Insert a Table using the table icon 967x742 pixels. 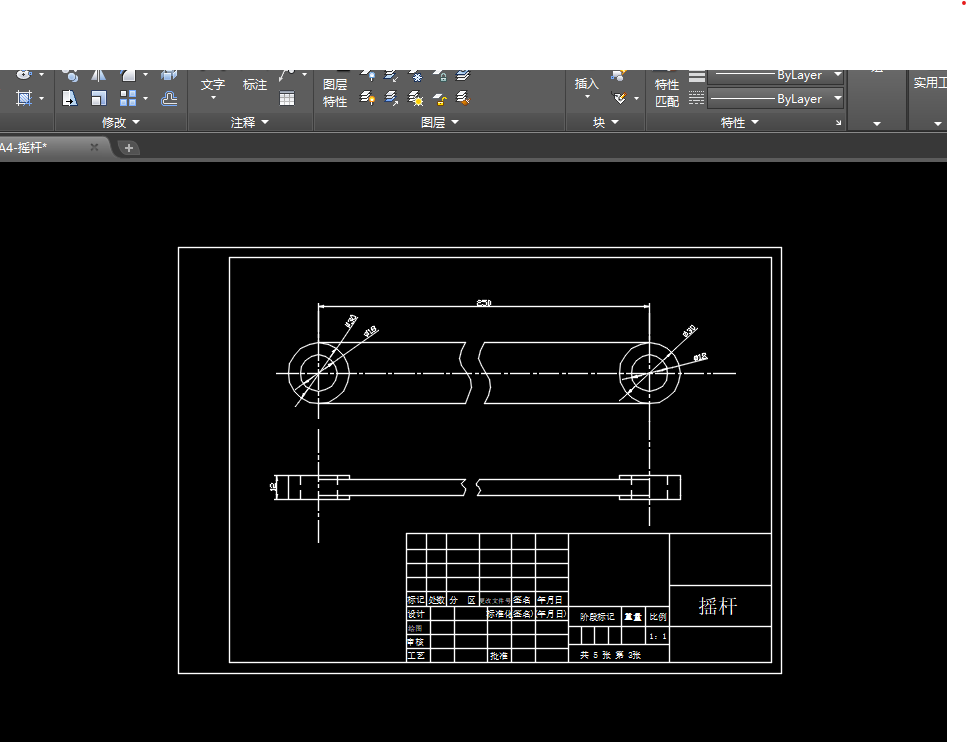click(x=287, y=98)
